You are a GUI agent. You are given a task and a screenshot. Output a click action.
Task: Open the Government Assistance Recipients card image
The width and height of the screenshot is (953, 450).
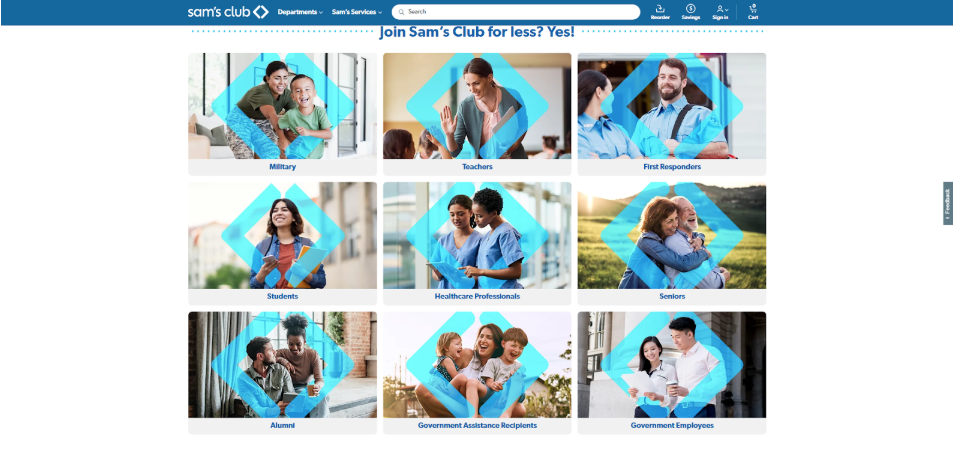pyautogui.click(x=477, y=365)
